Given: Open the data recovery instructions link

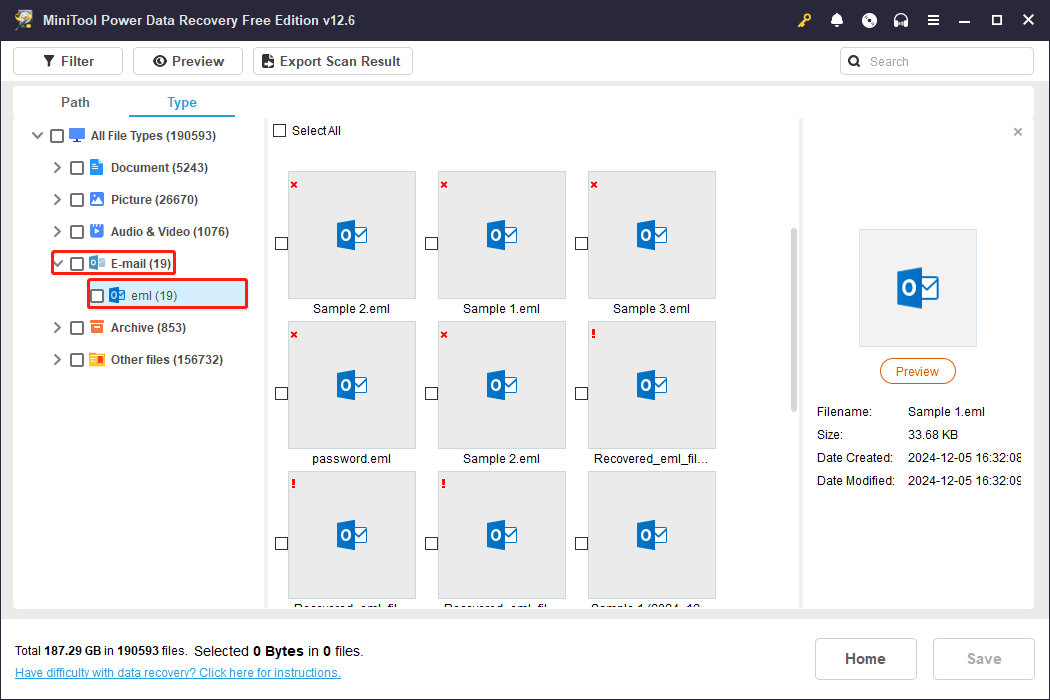Looking at the screenshot, I should [177, 672].
